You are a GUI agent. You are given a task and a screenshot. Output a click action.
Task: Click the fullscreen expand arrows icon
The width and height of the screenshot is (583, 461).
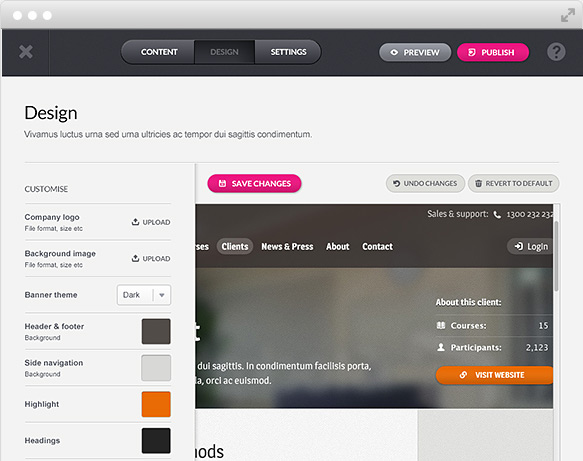(568, 15)
